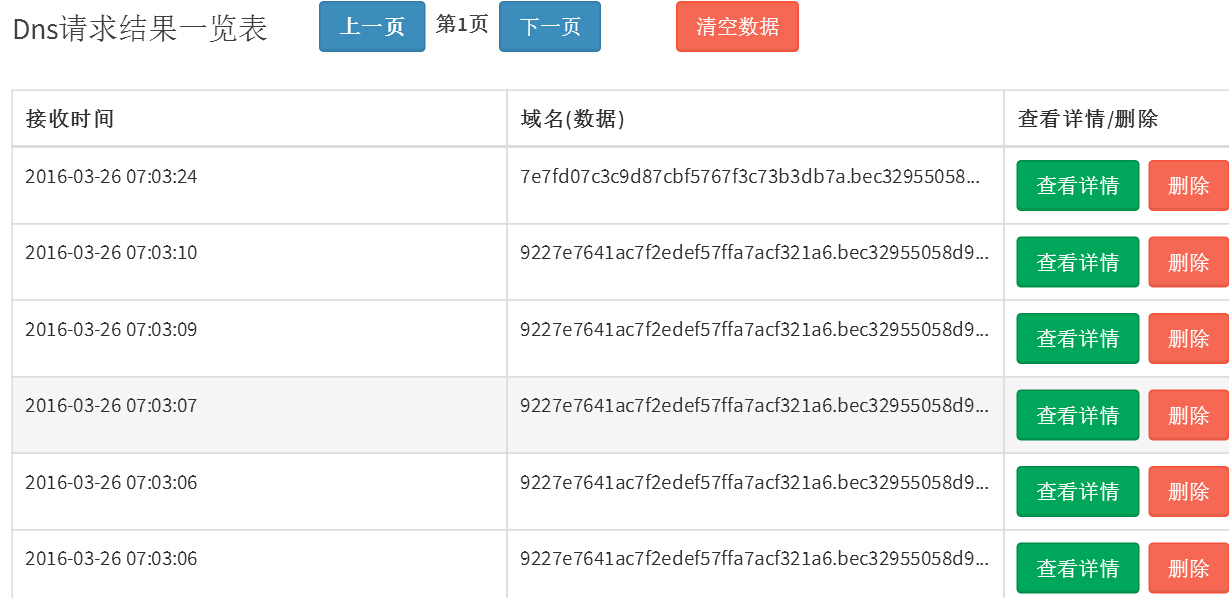Delete the fifth-row 07:03:06 record

1188,491
